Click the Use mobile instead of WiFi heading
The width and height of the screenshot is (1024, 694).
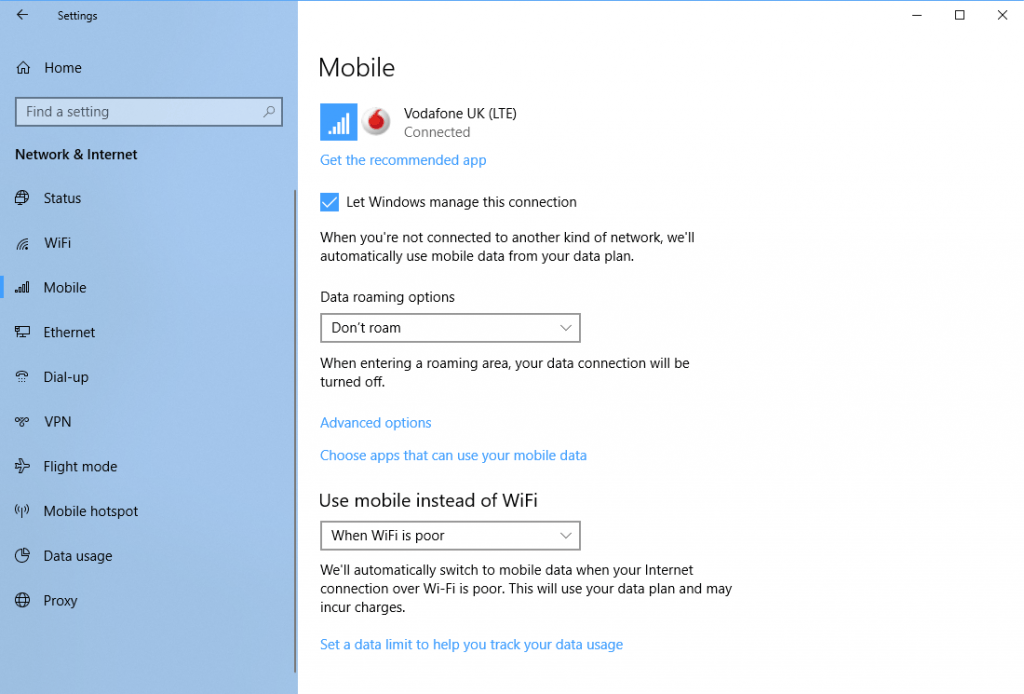coord(428,500)
